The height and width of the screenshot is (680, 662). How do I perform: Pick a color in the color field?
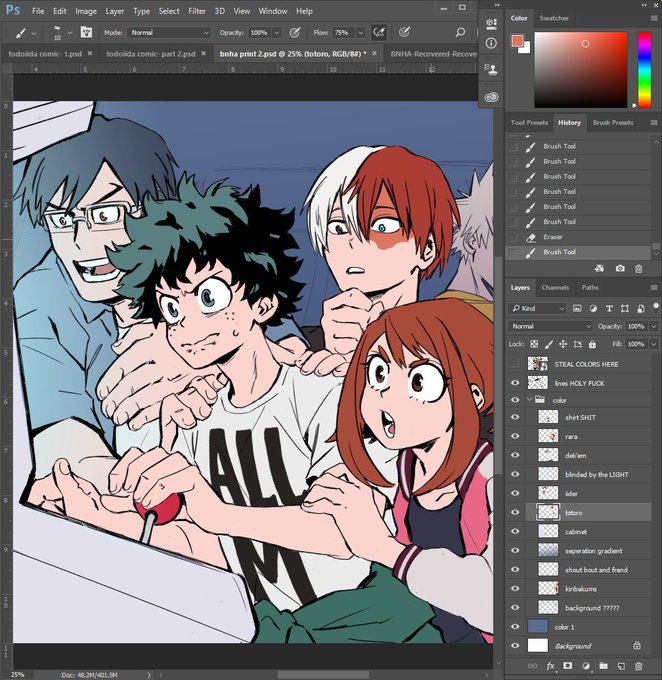[x=580, y=69]
